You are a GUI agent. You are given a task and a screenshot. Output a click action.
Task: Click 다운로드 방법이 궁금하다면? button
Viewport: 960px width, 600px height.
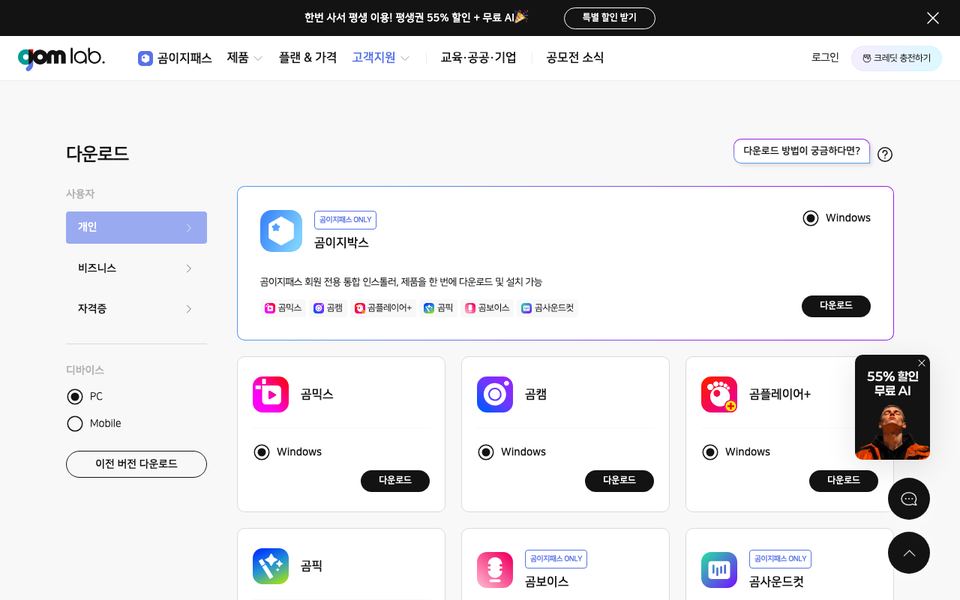[801, 151]
